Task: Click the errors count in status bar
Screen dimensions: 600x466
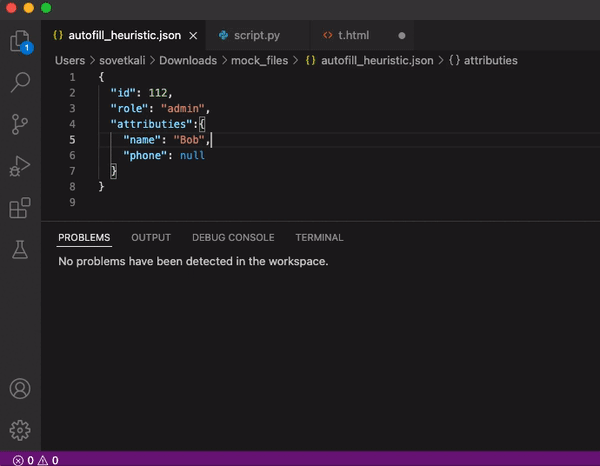Action: point(23,460)
